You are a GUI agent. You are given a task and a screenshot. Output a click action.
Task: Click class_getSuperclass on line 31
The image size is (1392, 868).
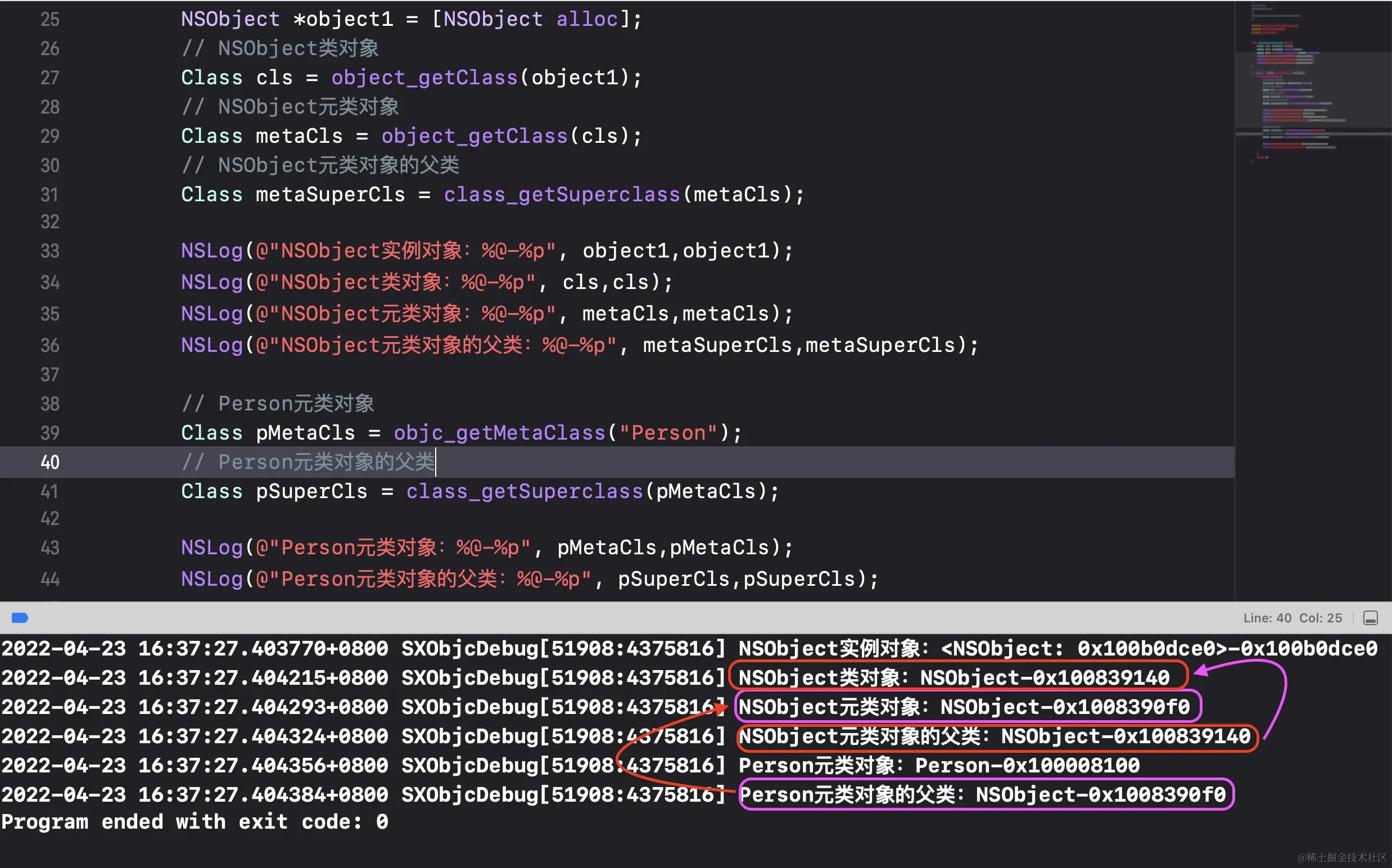(x=562, y=195)
